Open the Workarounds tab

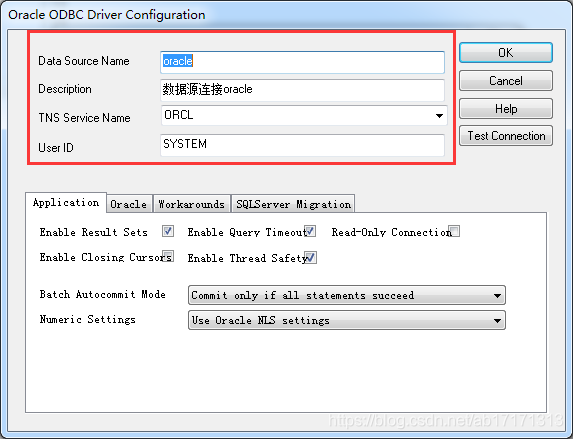point(191,204)
